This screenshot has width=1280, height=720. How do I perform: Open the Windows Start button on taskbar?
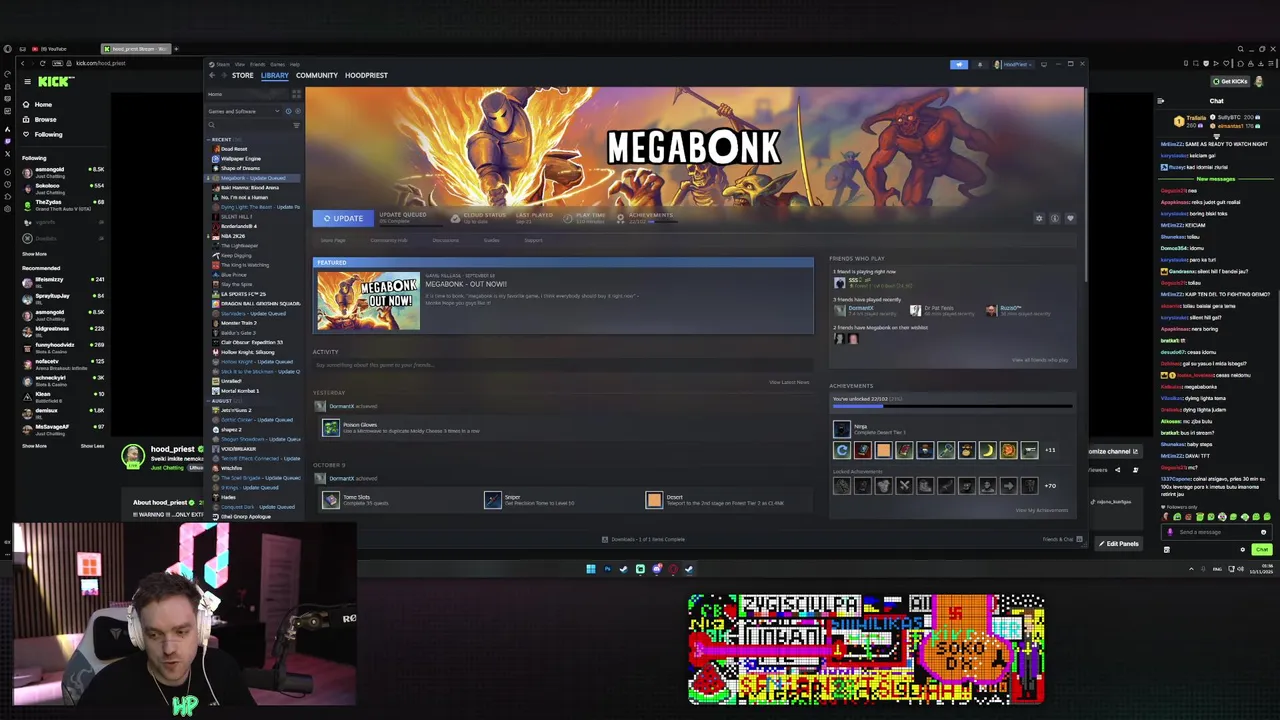[590, 569]
